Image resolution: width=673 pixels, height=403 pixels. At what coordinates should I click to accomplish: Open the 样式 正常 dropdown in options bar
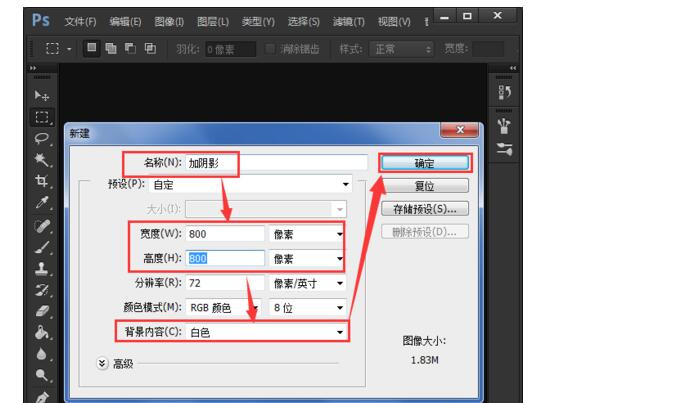[x=401, y=49]
